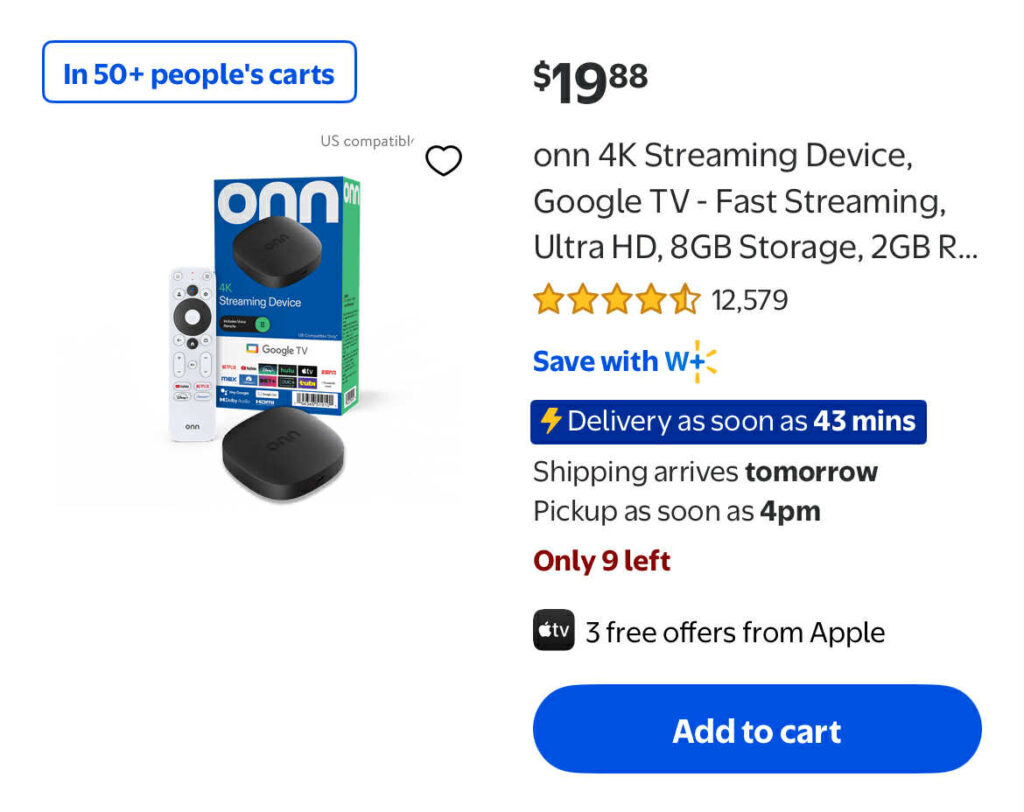The image size is (1024, 812).
Task: Click the Only 9 left stock notice
Action: point(602,561)
